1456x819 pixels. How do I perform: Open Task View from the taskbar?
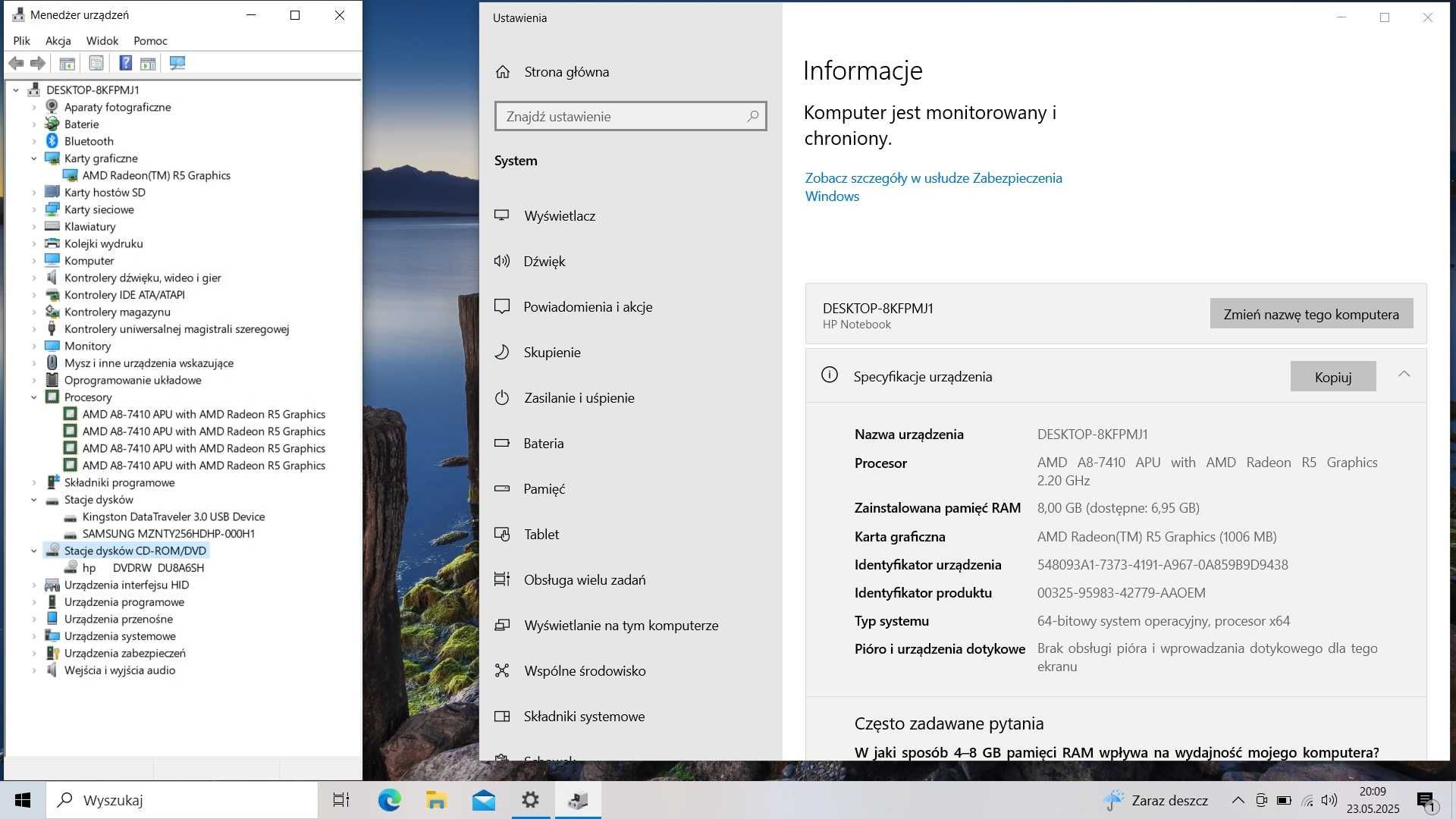(x=341, y=800)
